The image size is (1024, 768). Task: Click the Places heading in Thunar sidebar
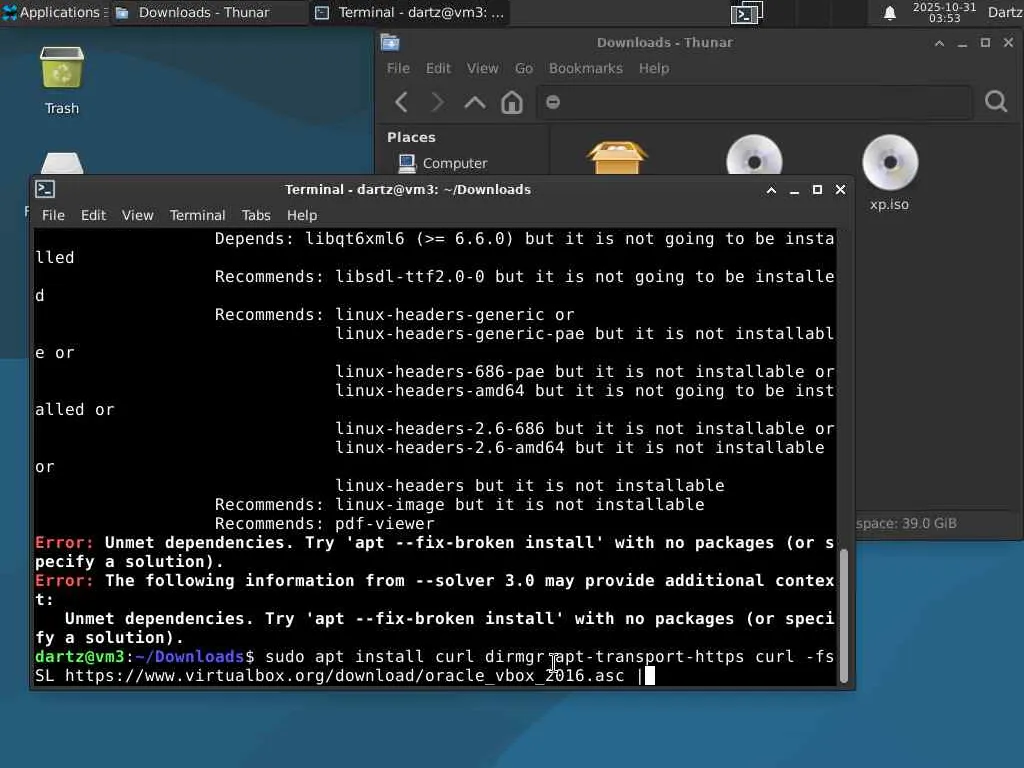pos(411,137)
